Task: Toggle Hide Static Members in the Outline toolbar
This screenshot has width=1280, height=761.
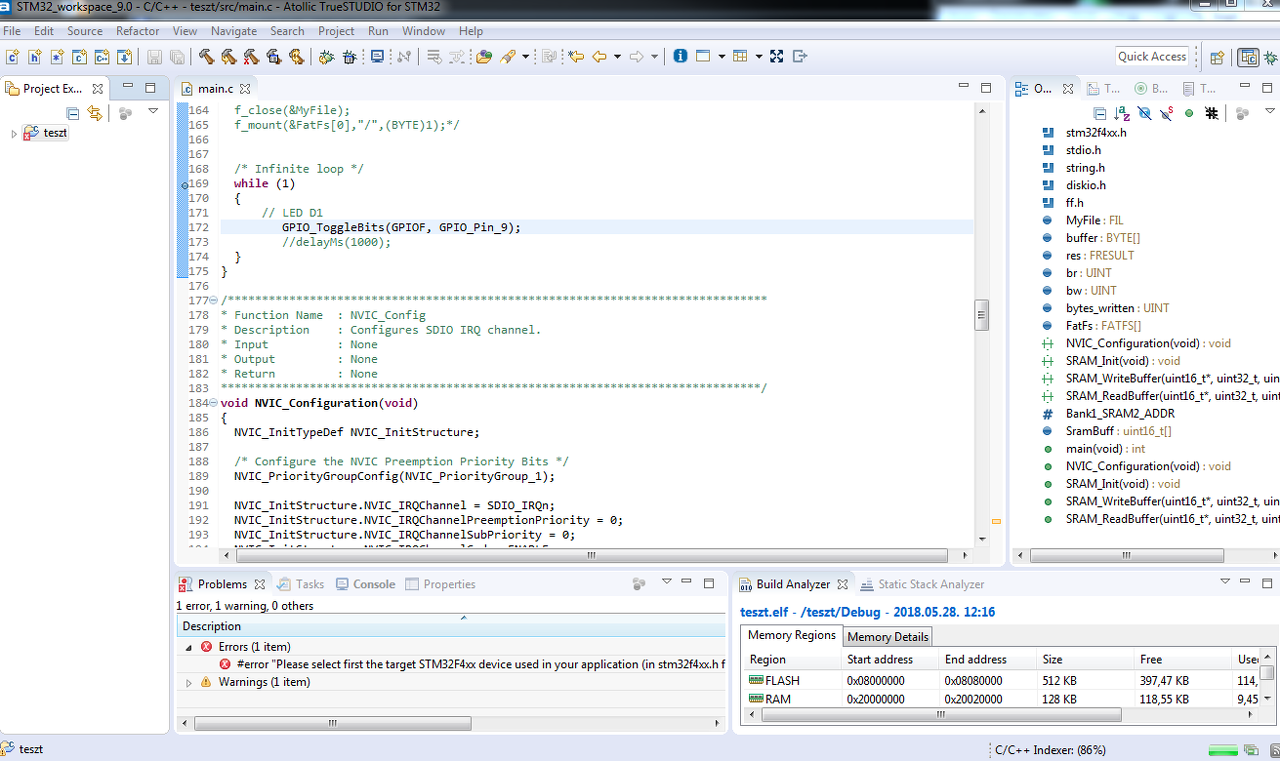Action: (x=1166, y=113)
